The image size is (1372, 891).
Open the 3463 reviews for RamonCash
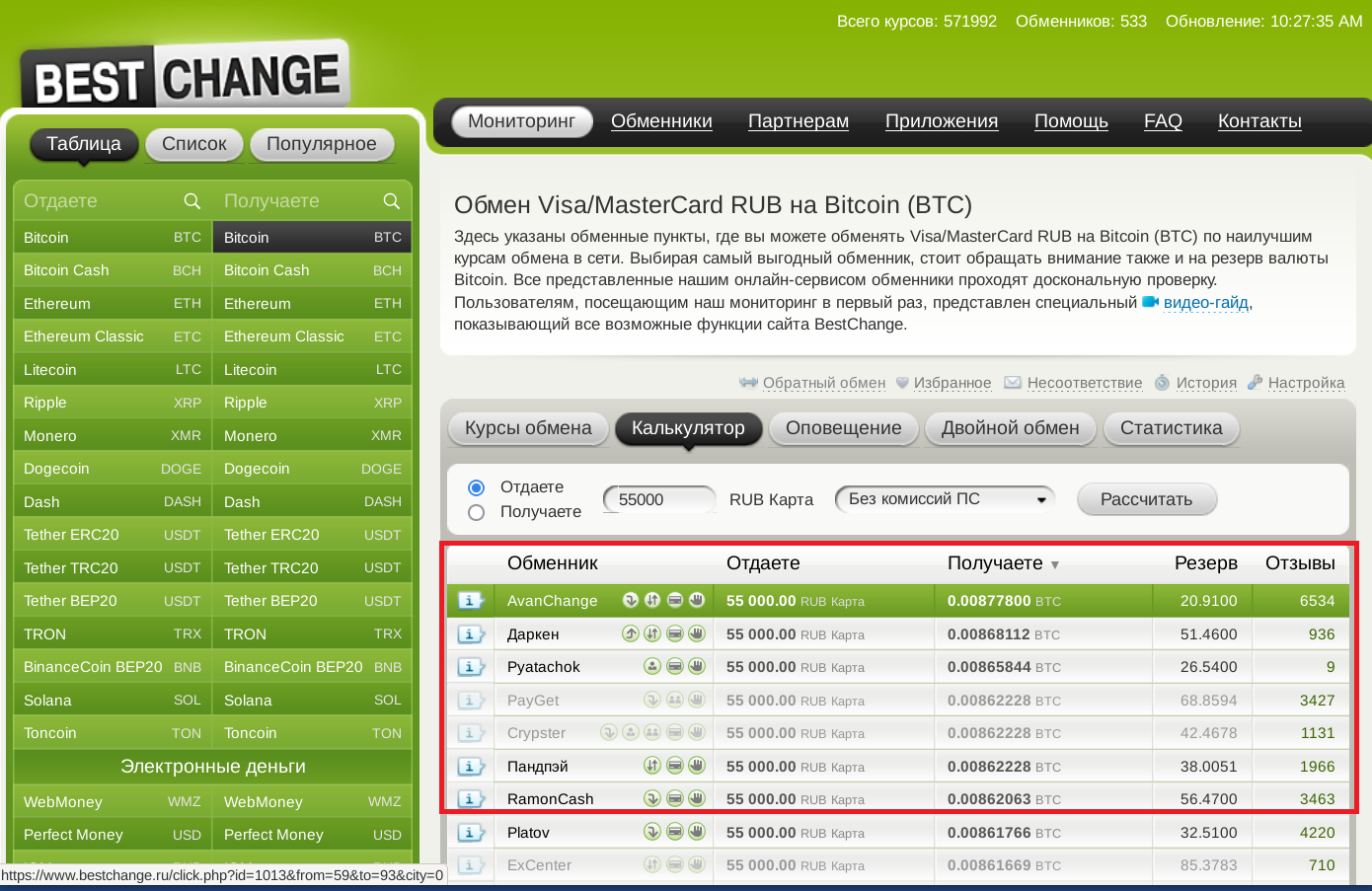coord(1317,799)
